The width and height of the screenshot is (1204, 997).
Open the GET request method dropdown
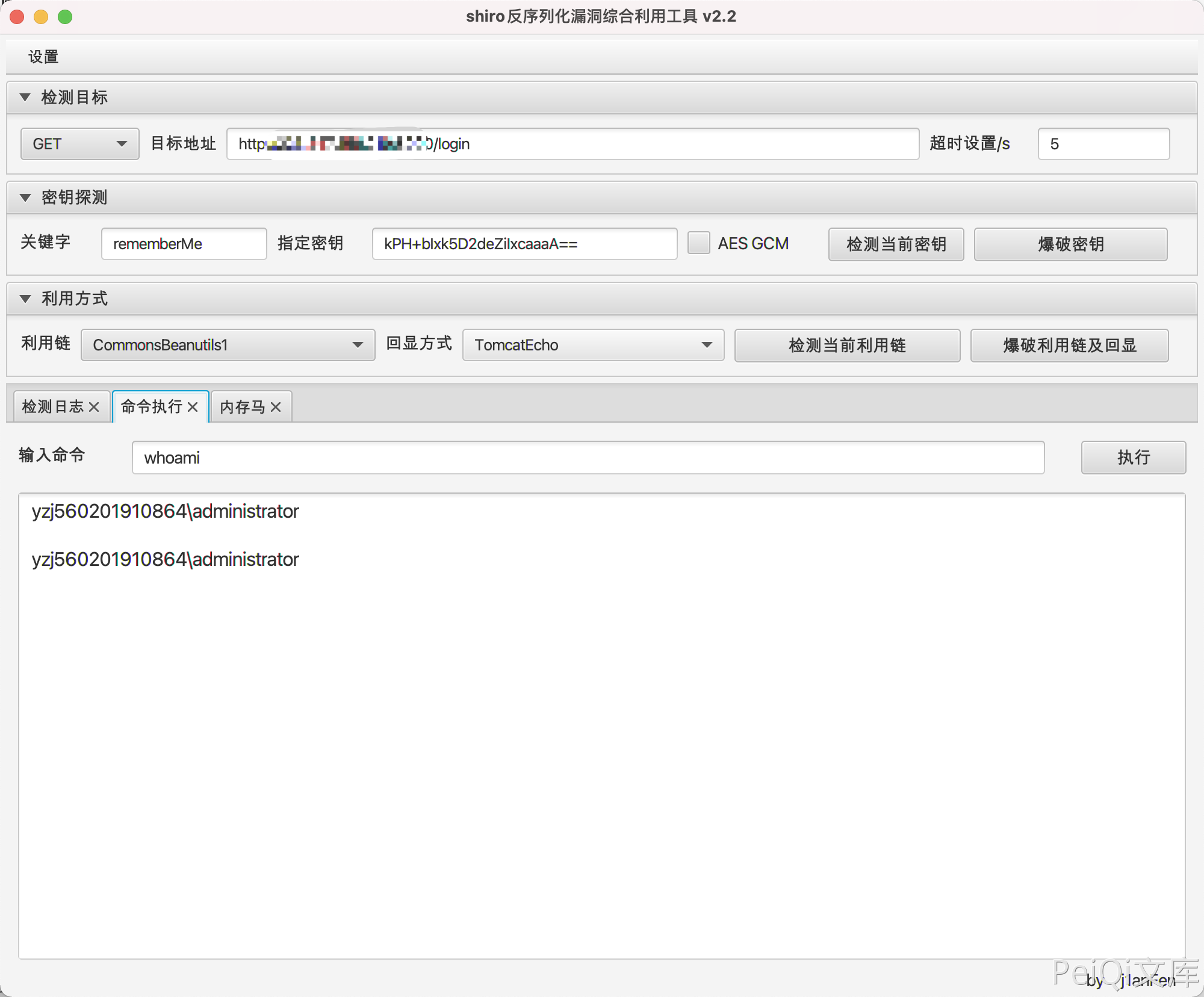pos(79,144)
